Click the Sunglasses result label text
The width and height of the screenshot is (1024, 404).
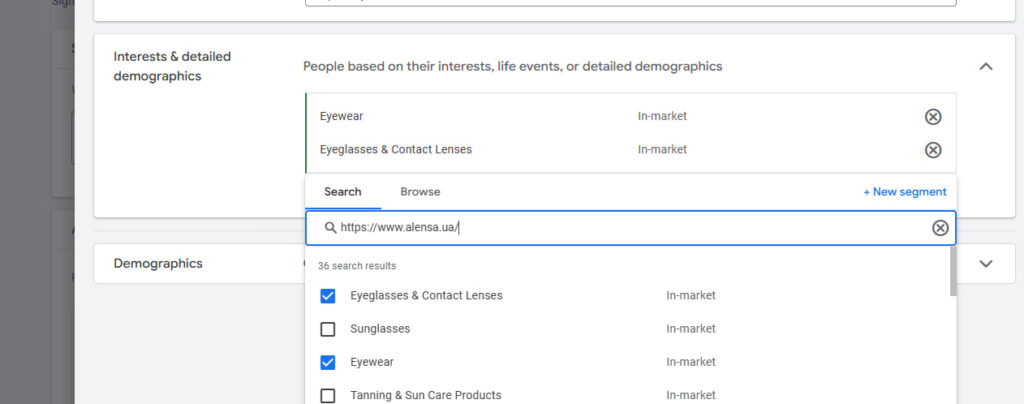pos(380,329)
